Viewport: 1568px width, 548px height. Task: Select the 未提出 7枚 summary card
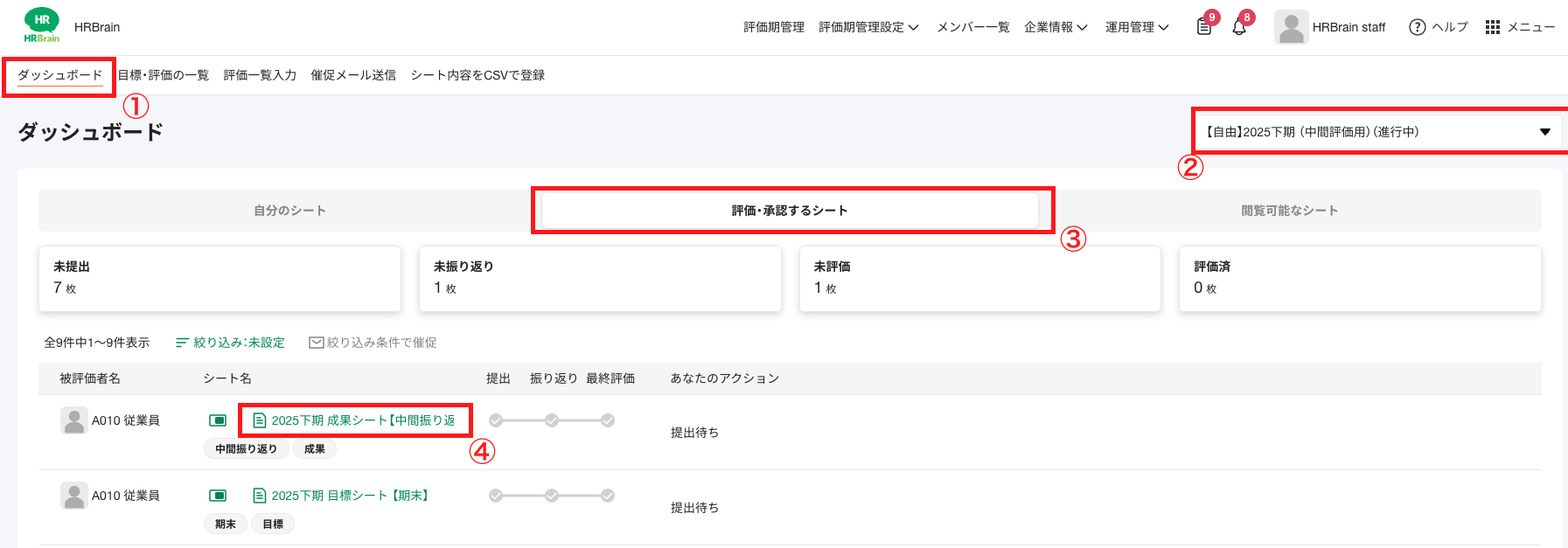point(220,279)
